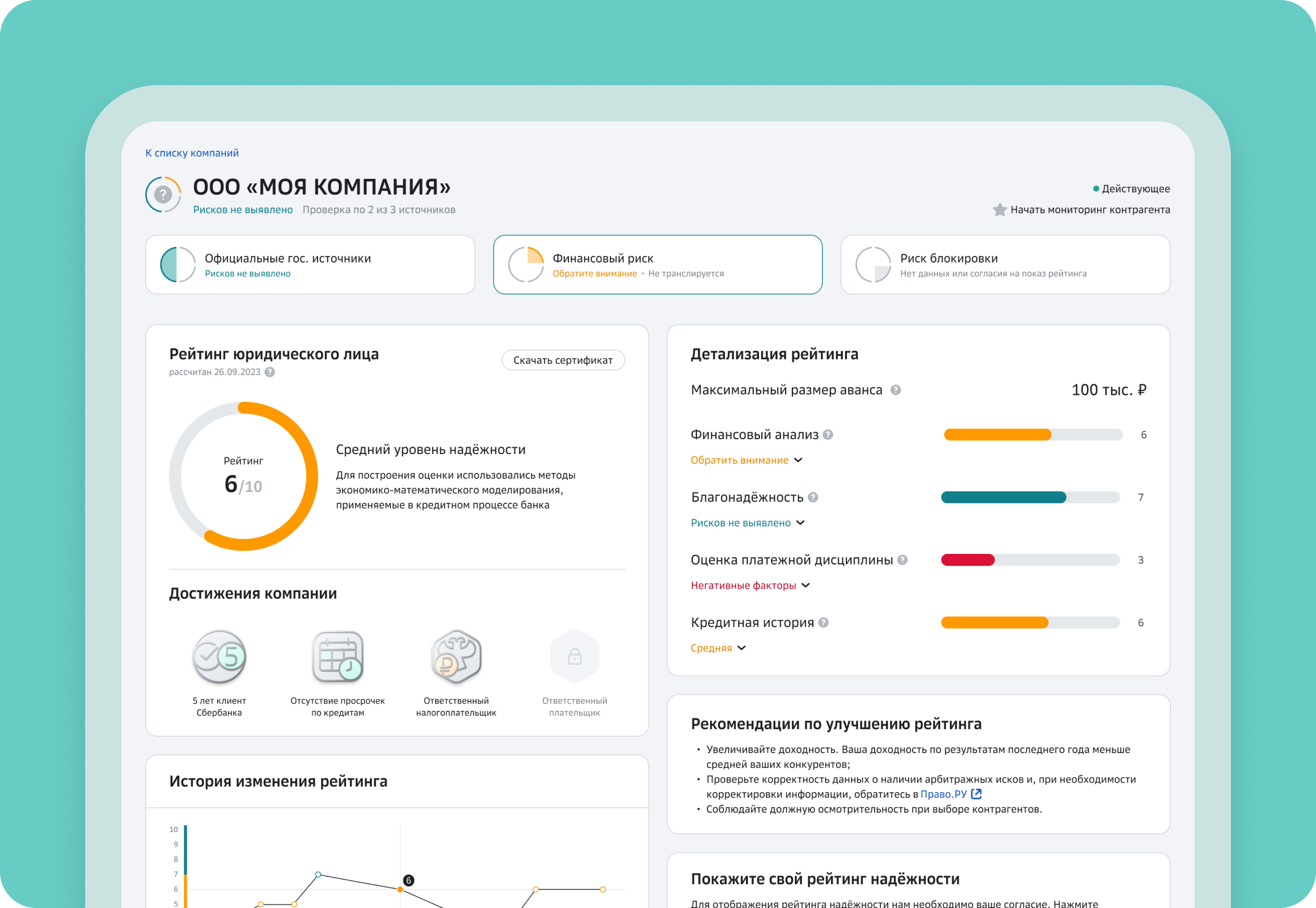Click the grey pie icon of Риск блокировки

[x=874, y=264]
